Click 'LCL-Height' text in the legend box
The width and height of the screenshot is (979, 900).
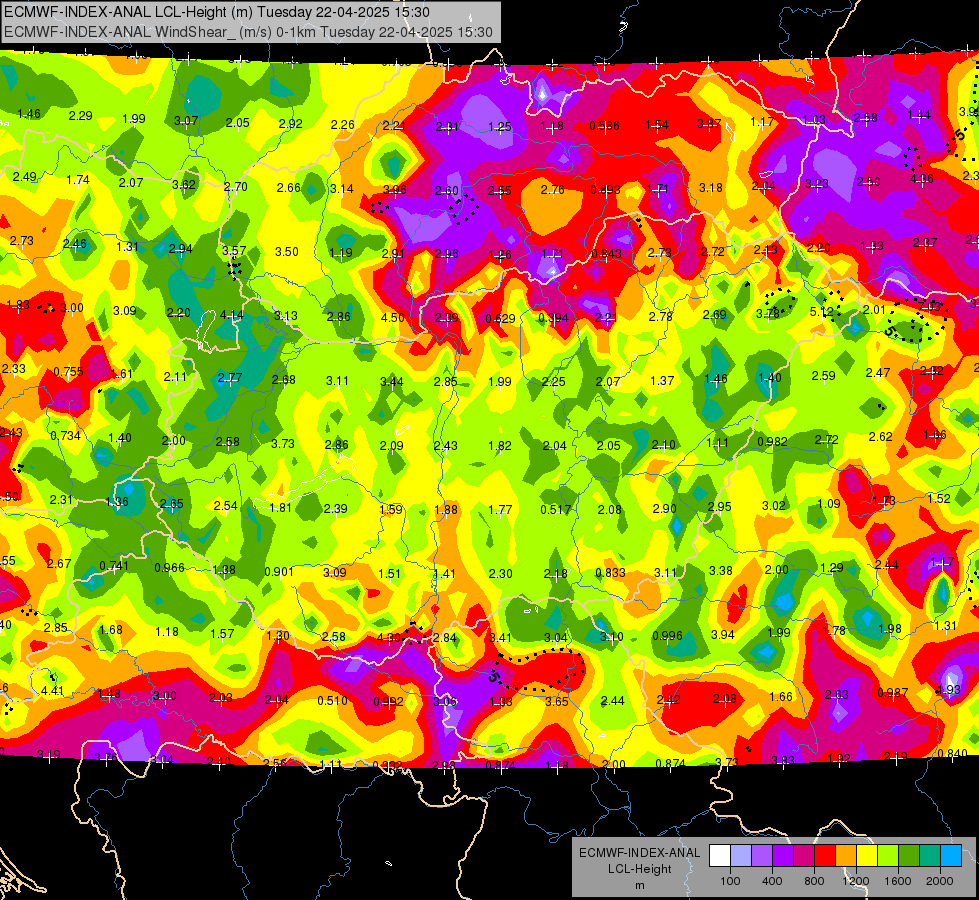point(639,869)
